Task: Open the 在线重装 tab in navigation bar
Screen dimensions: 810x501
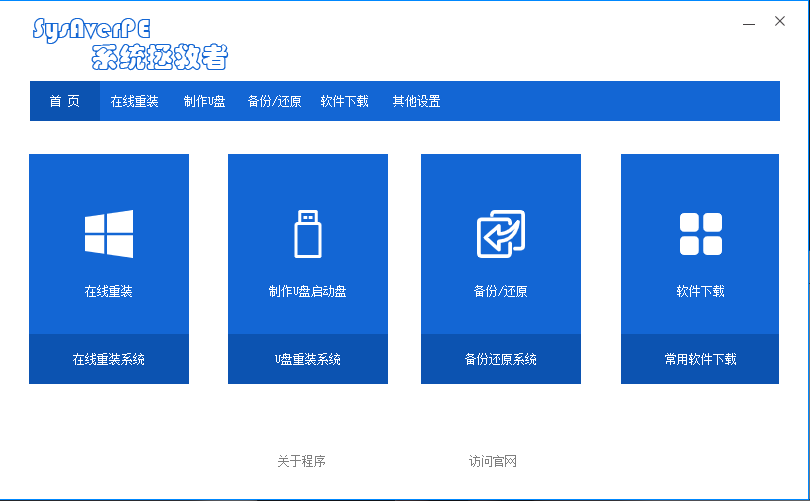Action: coord(134,101)
